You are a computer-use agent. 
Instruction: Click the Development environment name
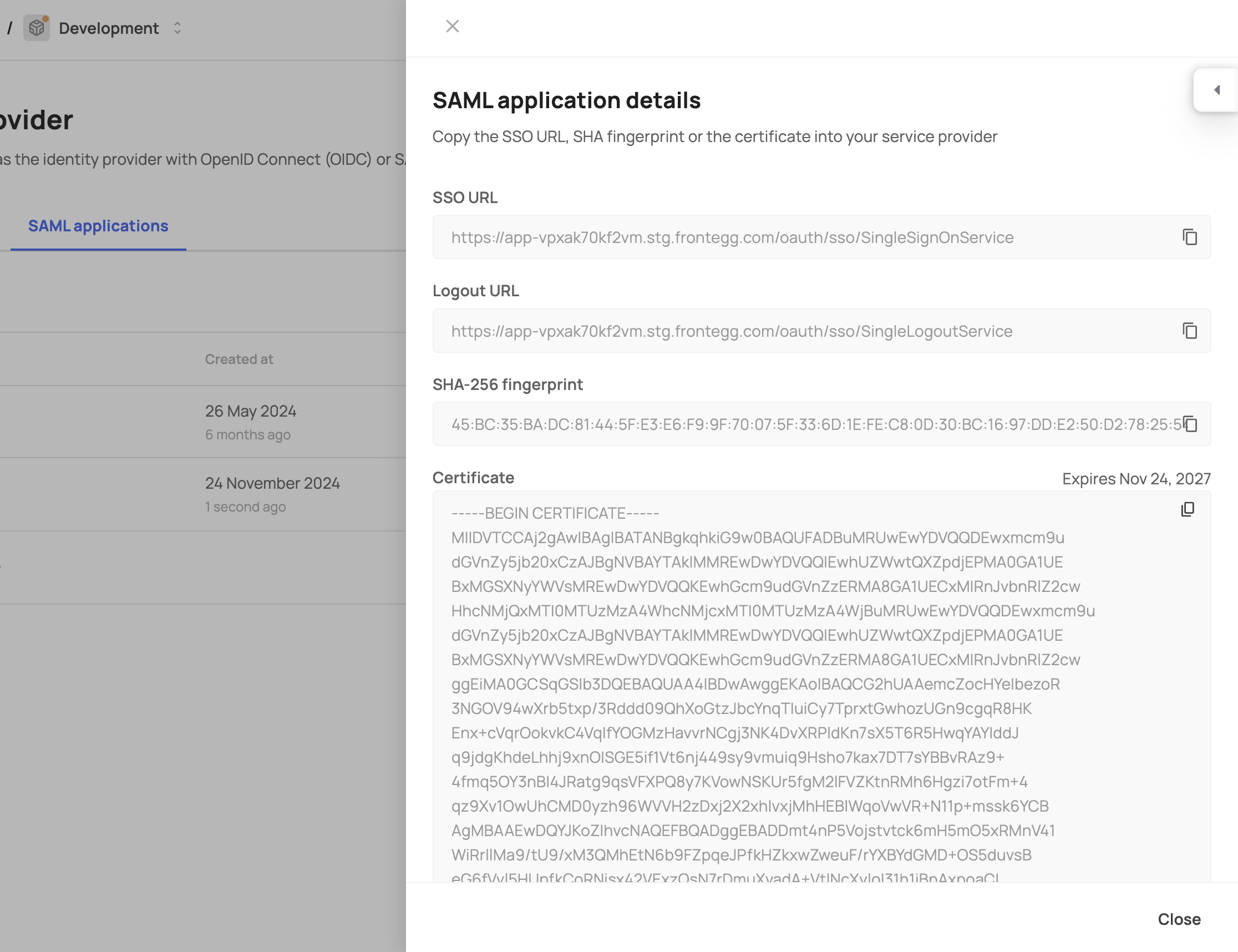coord(109,28)
